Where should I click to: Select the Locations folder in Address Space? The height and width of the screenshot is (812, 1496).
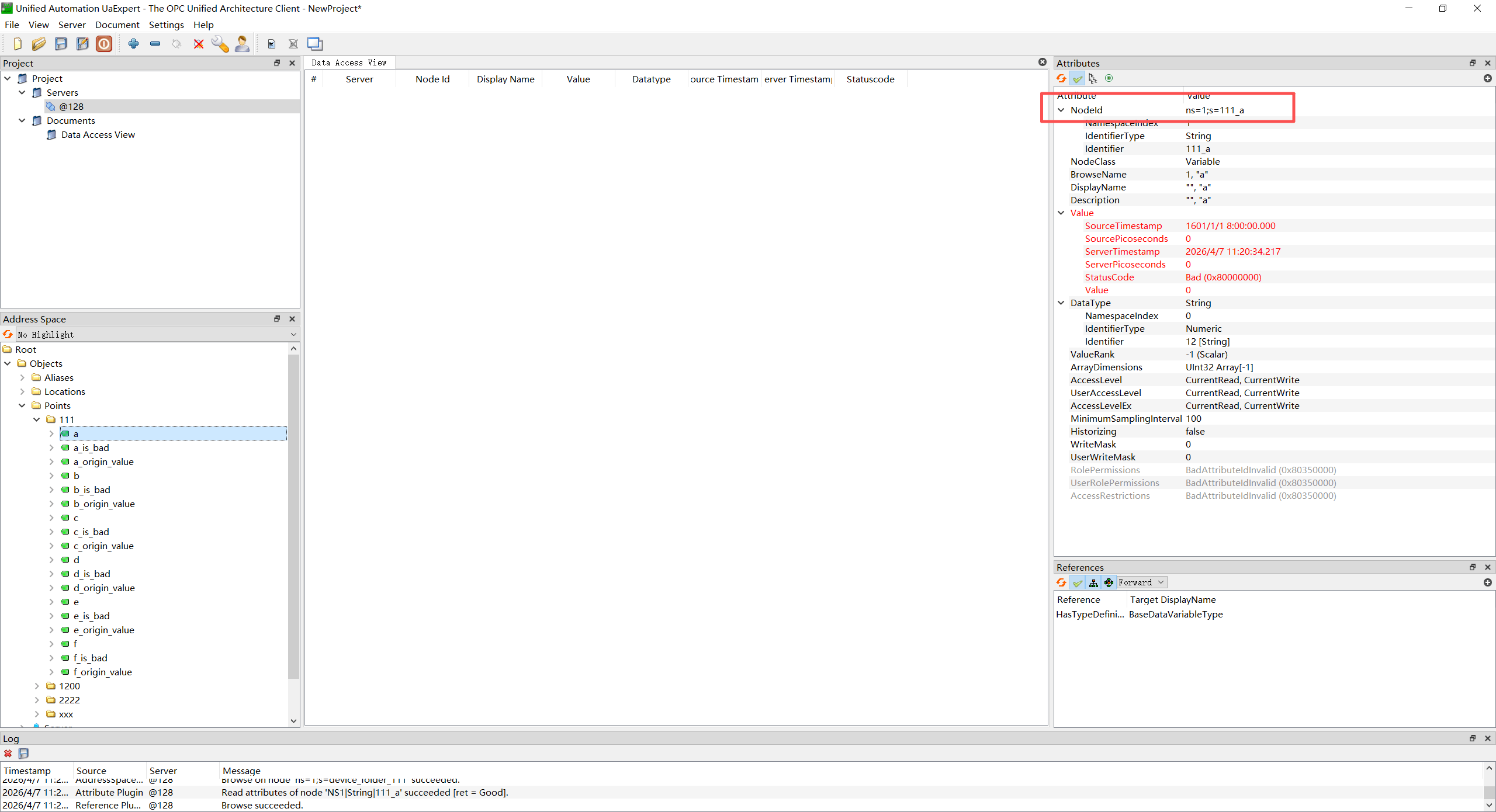(64, 391)
